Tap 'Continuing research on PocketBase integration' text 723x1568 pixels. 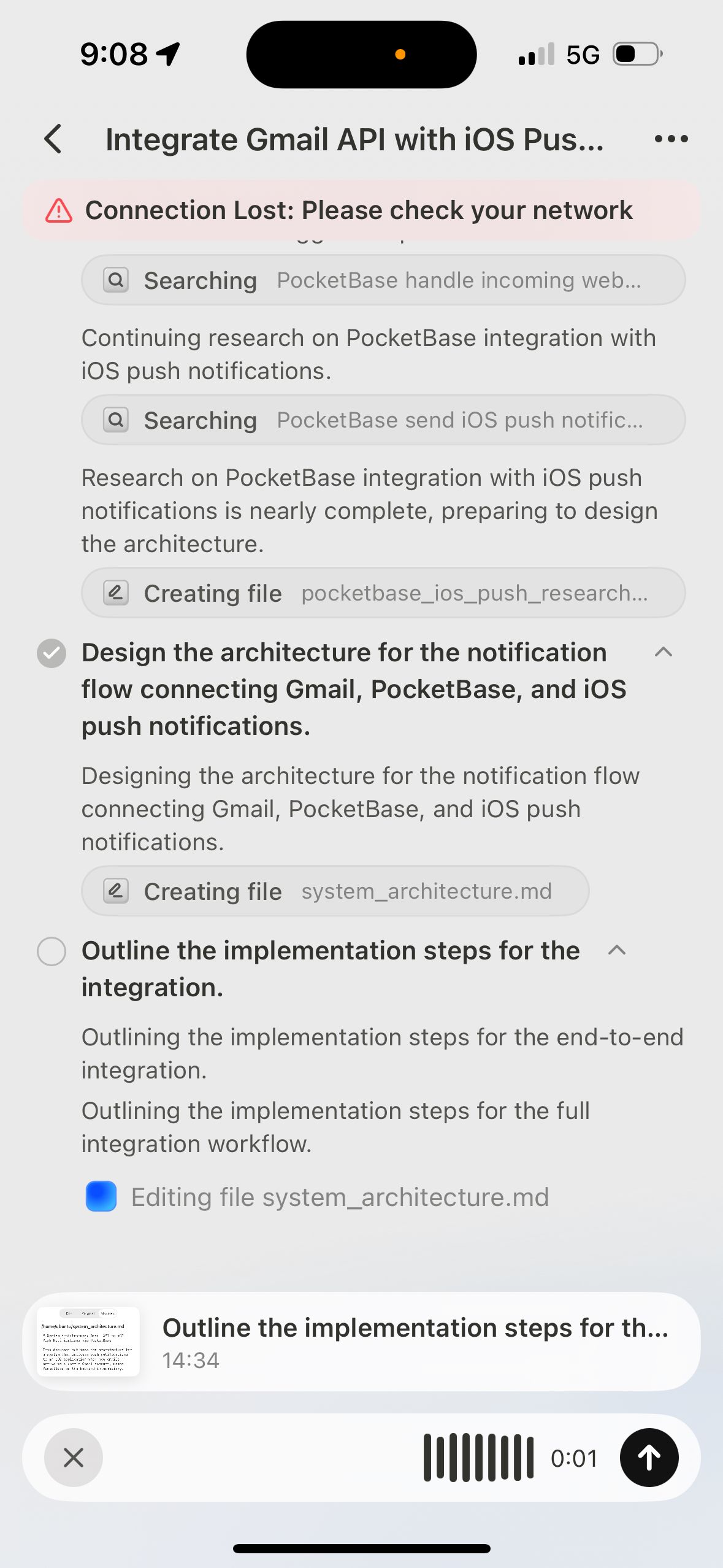pos(369,355)
